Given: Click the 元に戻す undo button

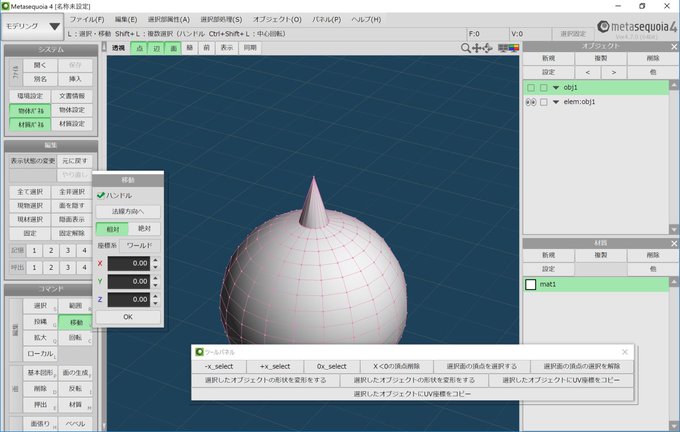Looking at the screenshot, I should (x=75, y=161).
